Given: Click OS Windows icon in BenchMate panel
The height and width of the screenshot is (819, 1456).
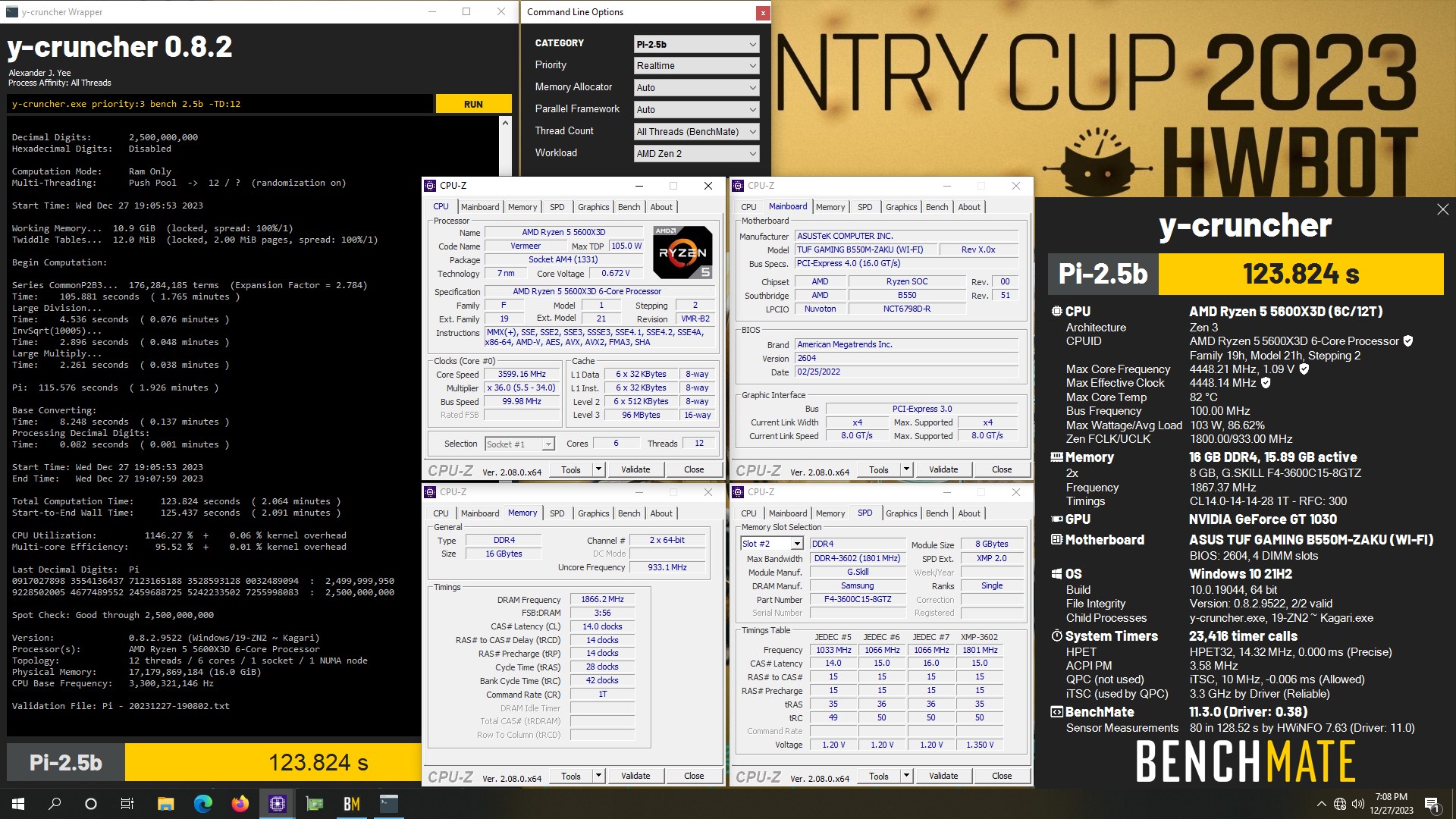Looking at the screenshot, I should click(1056, 574).
